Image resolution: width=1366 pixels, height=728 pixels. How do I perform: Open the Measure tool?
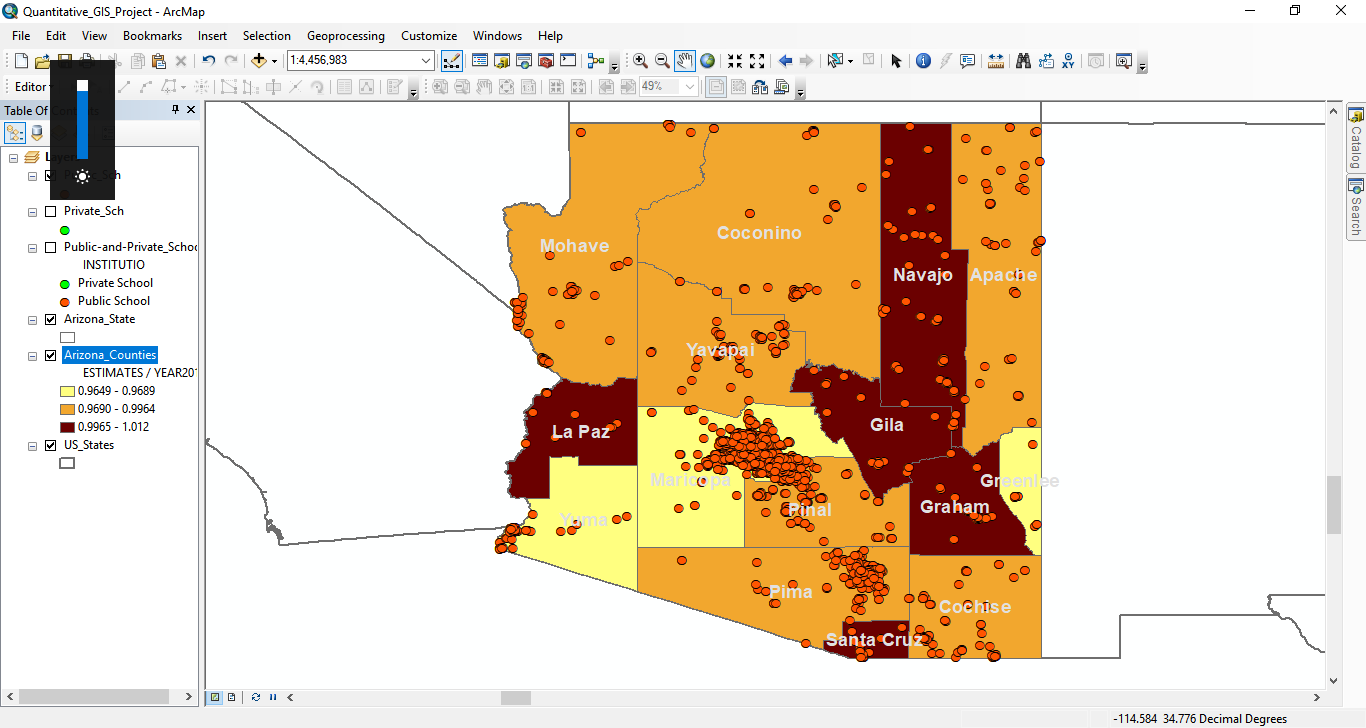click(995, 60)
